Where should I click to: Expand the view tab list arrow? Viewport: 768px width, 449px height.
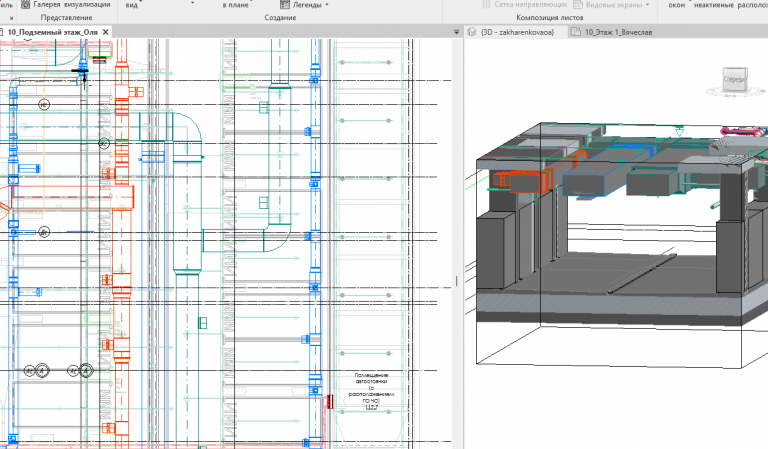tap(456, 32)
